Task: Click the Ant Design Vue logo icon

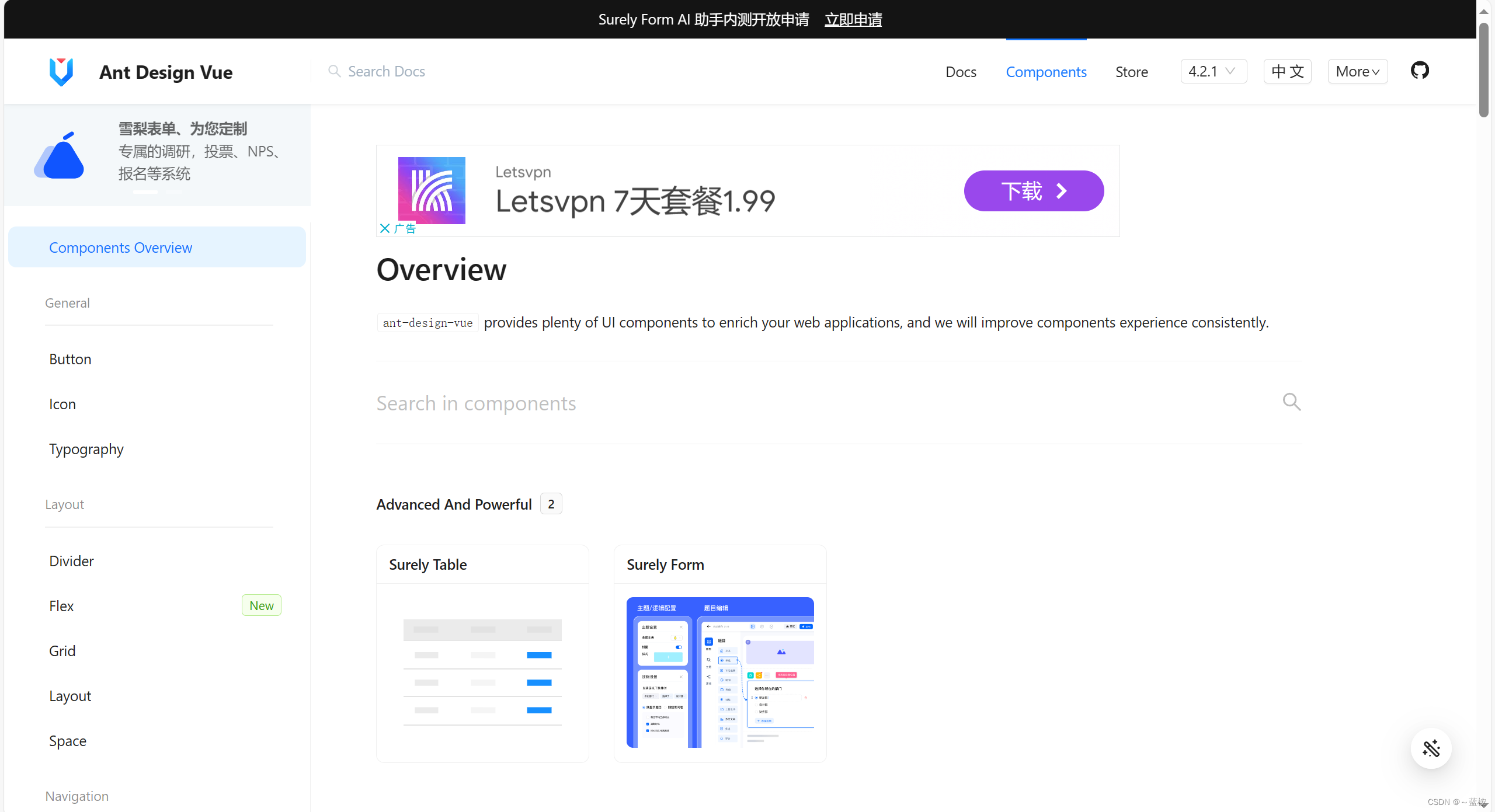Action: [61, 72]
